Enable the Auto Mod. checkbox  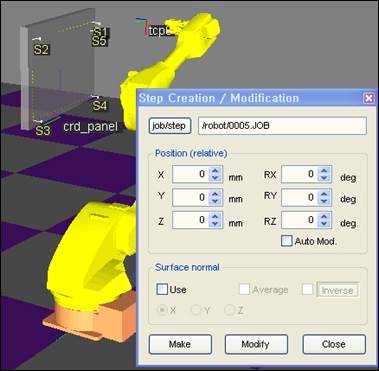coord(286,241)
